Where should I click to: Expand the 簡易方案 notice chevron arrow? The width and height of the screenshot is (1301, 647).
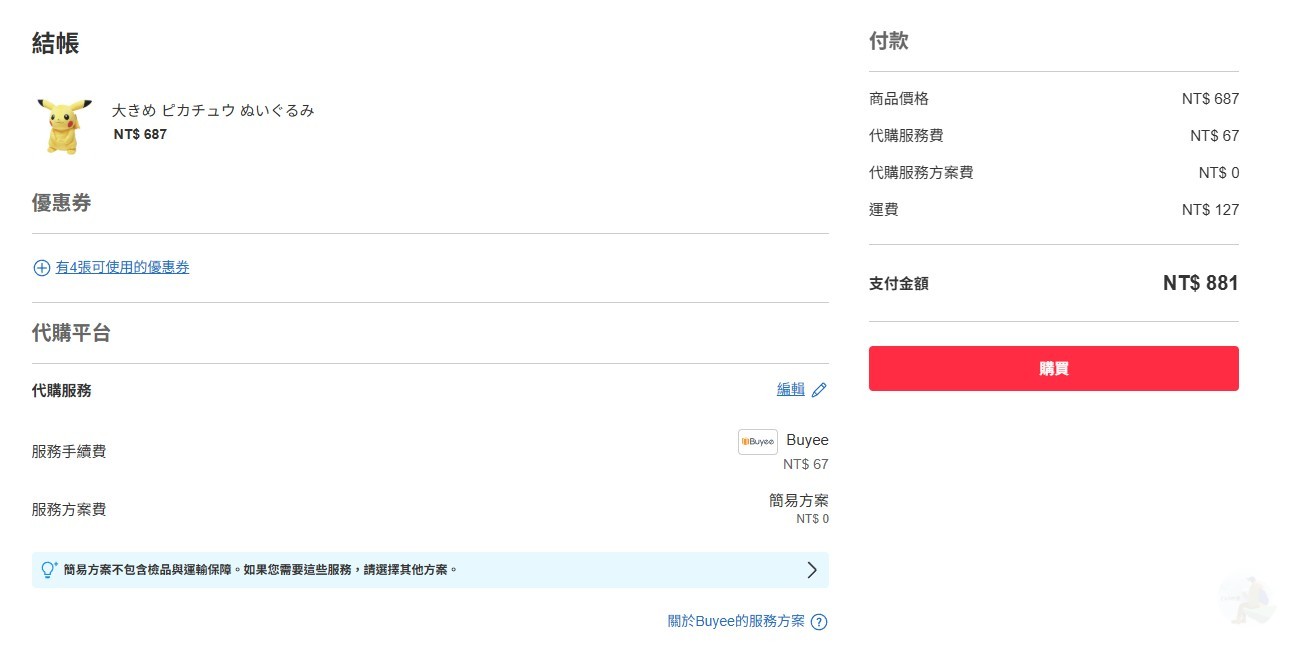pyautogui.click(x=812, y=570)
